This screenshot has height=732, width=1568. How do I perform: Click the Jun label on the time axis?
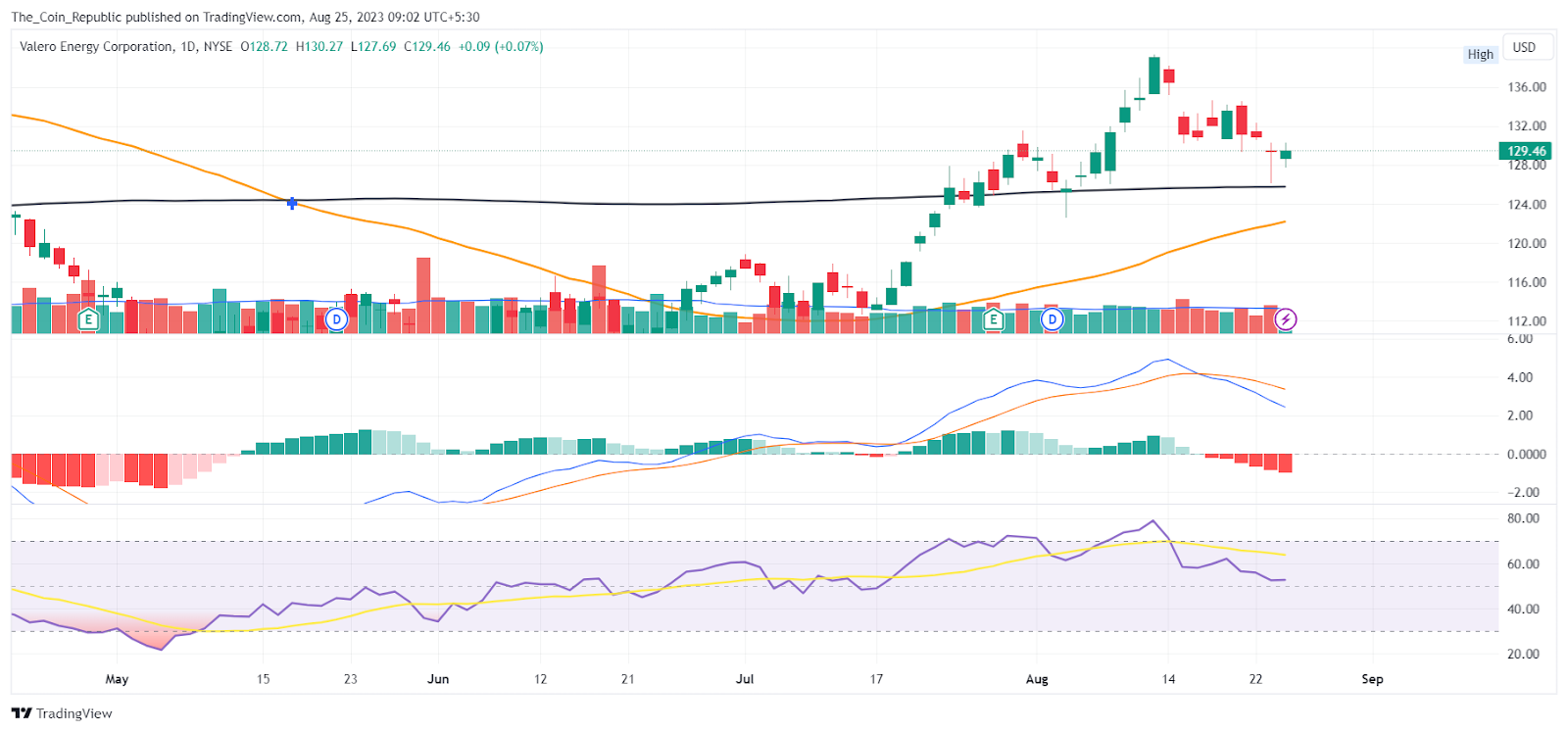(x=438, y=679)
